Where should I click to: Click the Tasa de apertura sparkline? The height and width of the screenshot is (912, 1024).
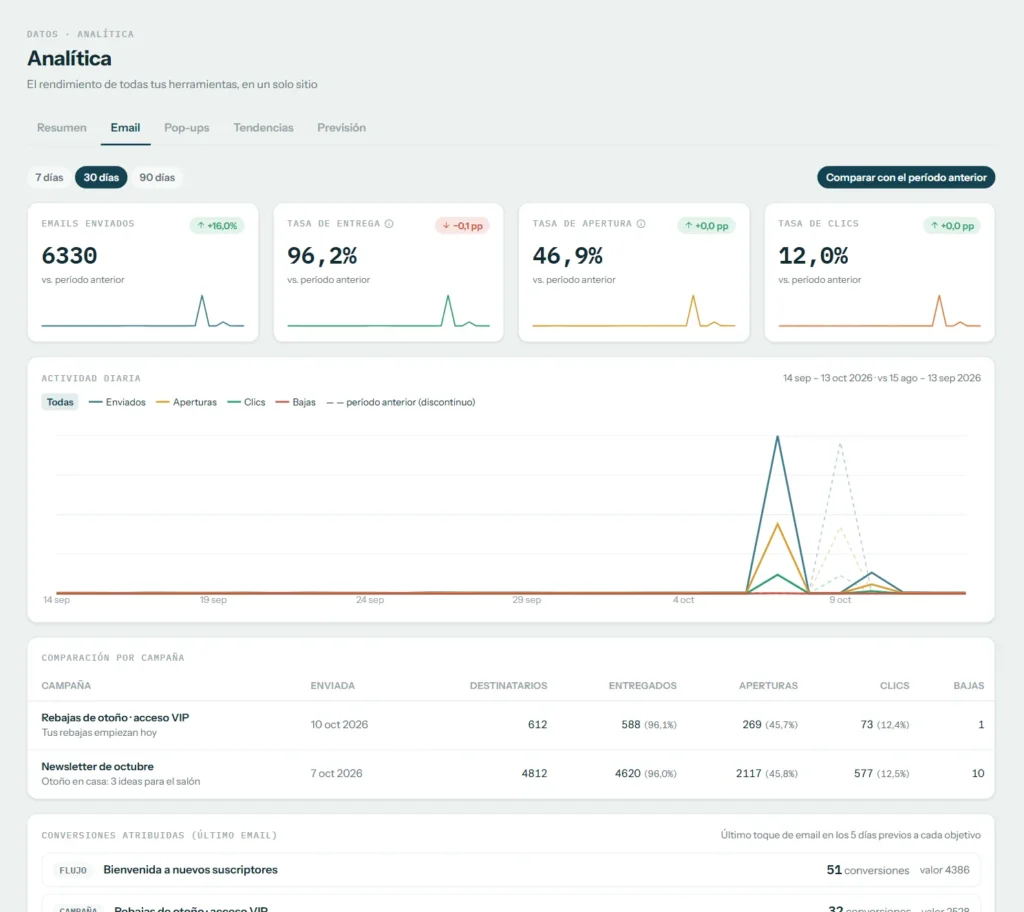click(x=633, y=311)
